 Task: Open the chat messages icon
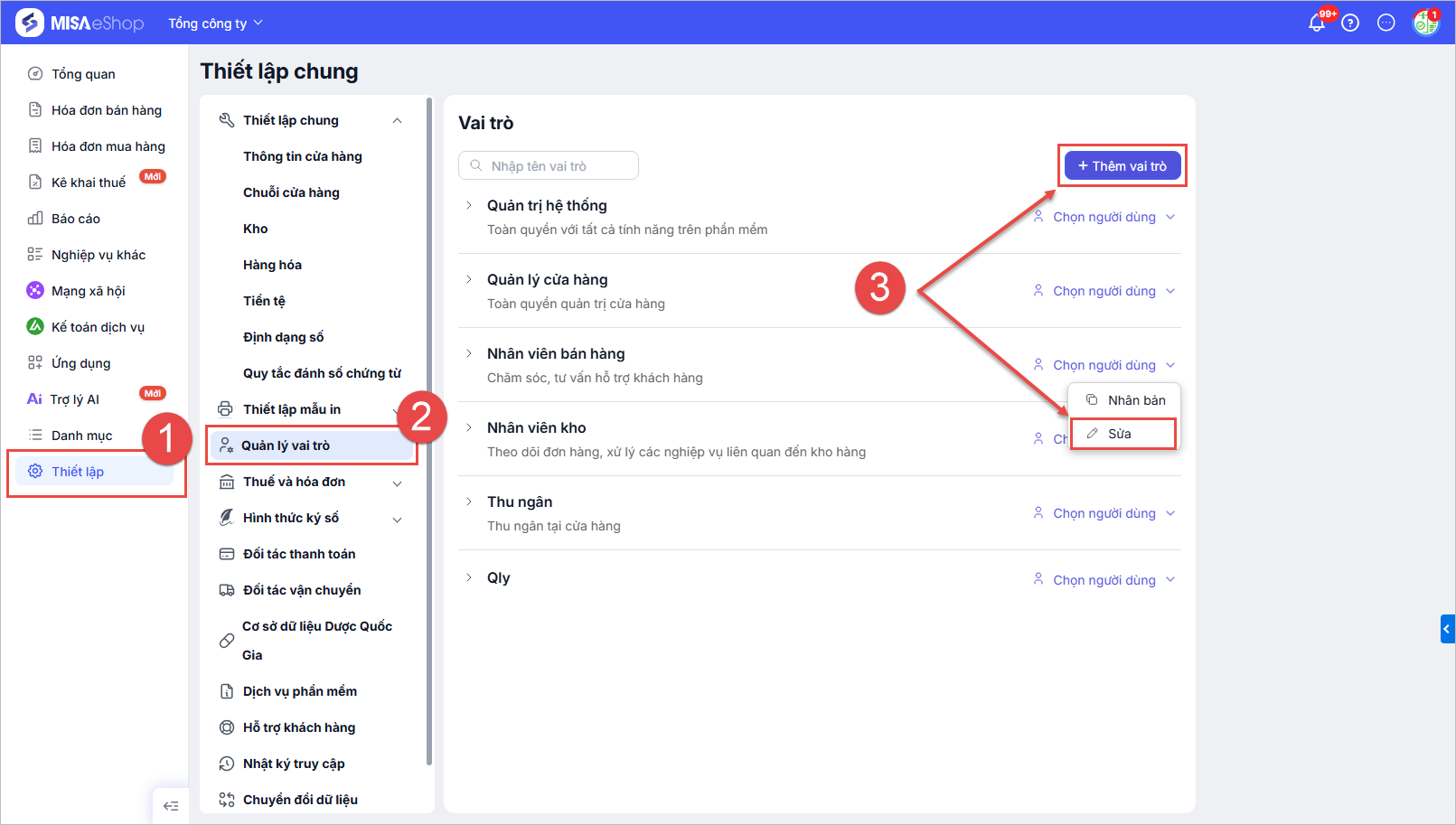(1386, 23)
